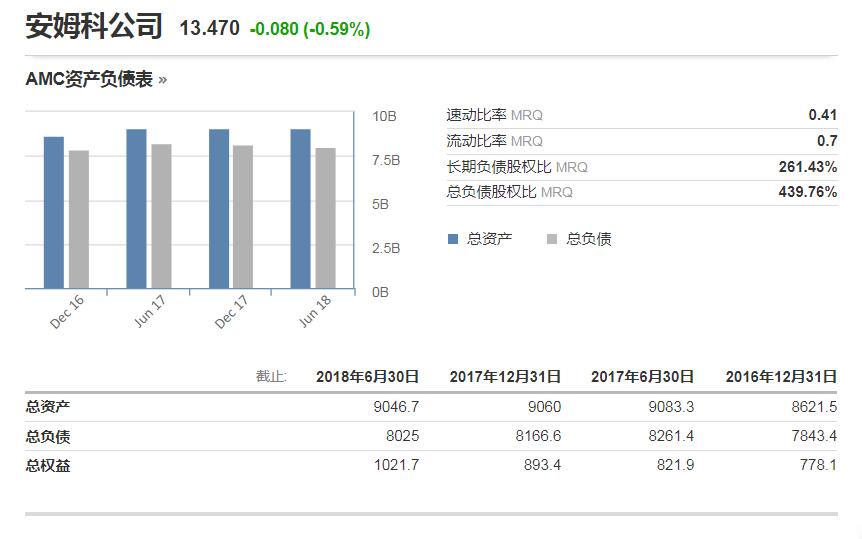Image resolution: width=862 pixels, height=539 pixels.
Task: Click the total assets cell 9083.3
Action: (x=671, y=407)
